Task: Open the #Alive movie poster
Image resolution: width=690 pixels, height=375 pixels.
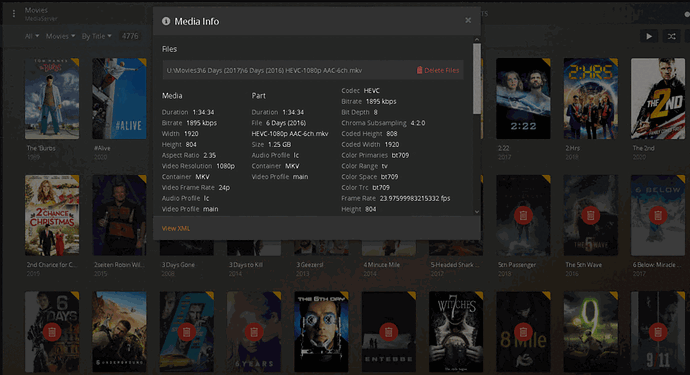Action: pyautogui.click(x=119, y=99)
